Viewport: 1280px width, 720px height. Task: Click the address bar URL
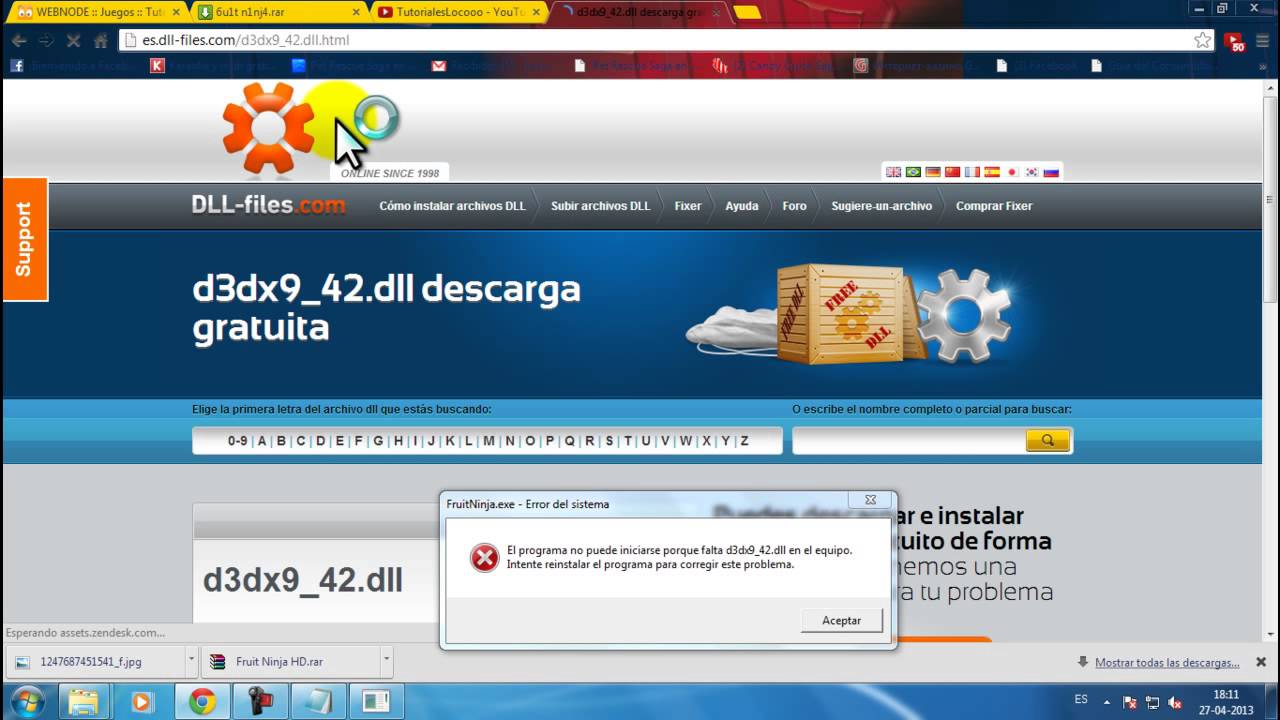pos(246,41)
